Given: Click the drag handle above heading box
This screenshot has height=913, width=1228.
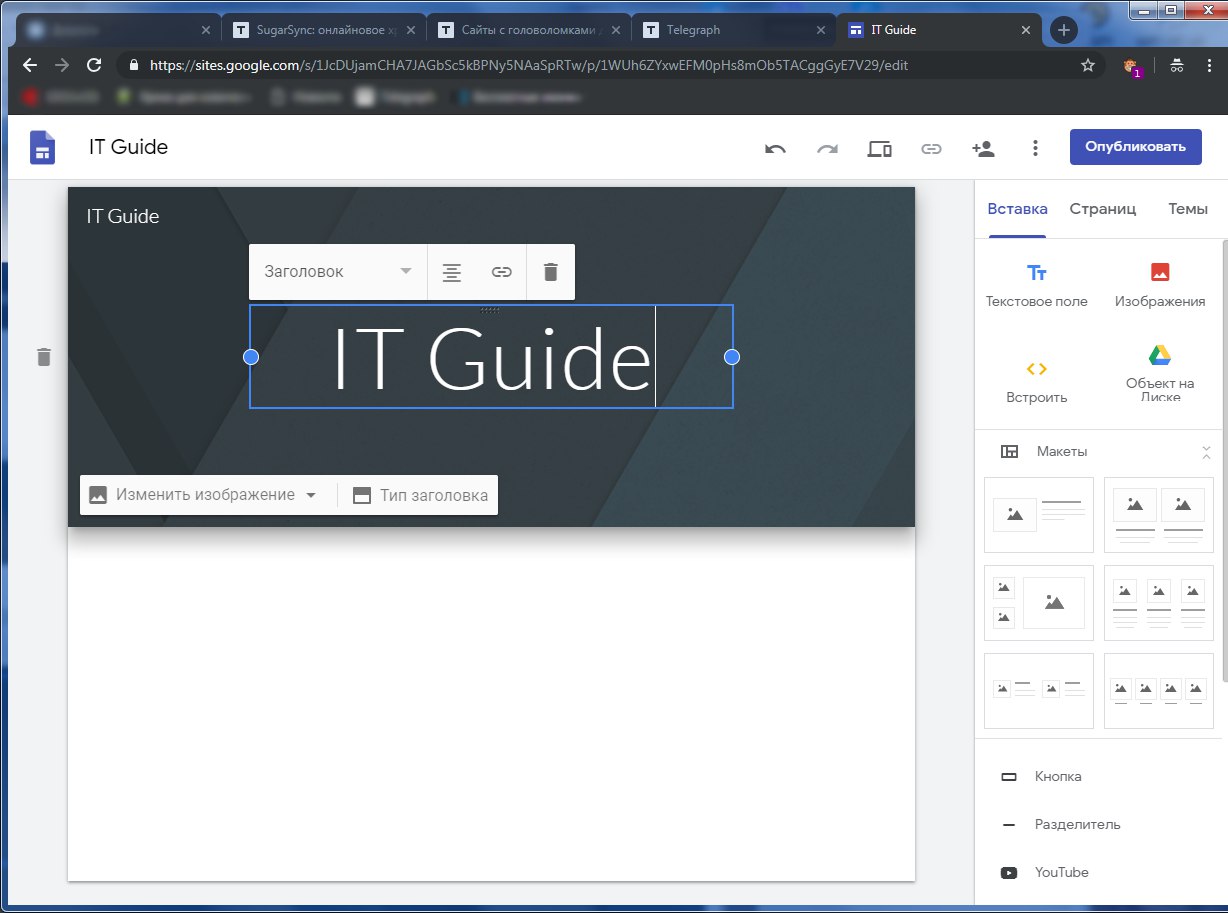Looking at the screenshot, I should pos(490,309).
